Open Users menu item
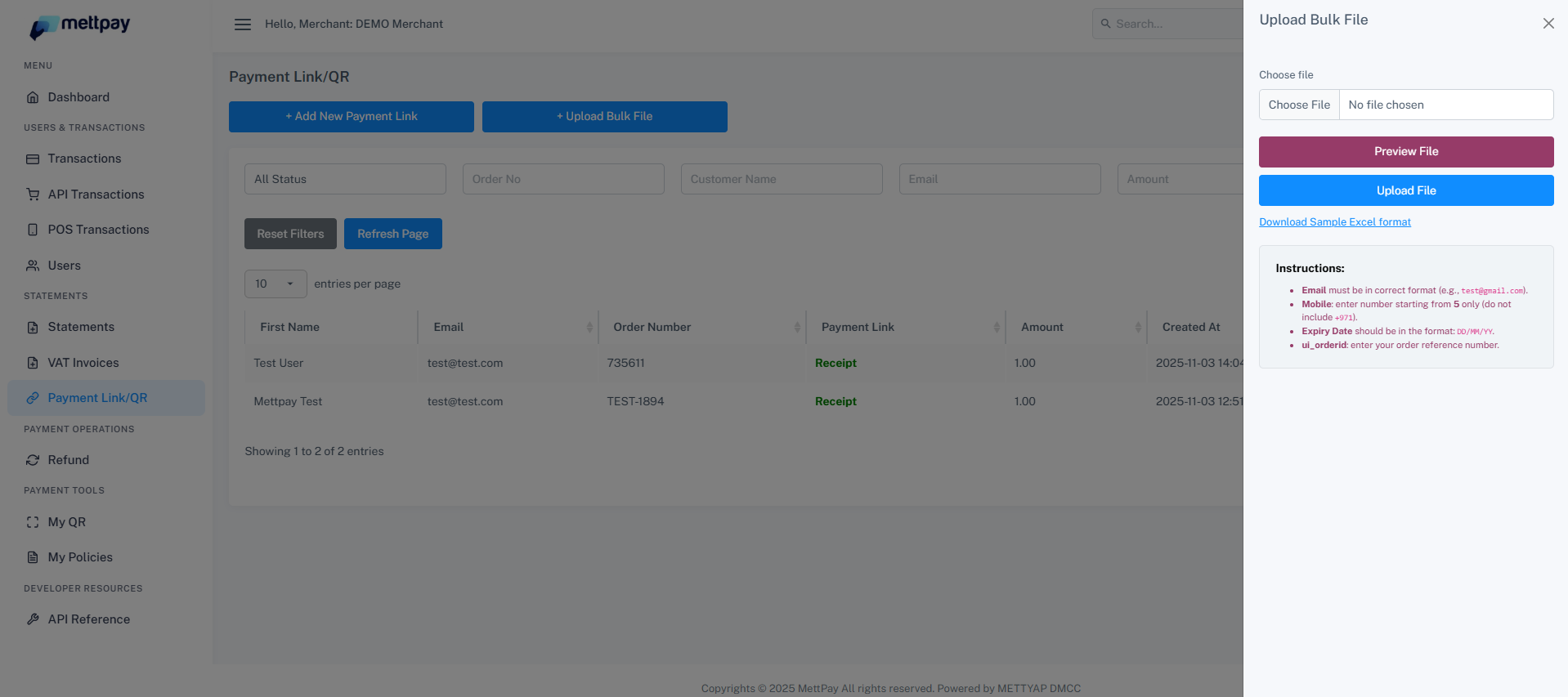 coord(106,266)
